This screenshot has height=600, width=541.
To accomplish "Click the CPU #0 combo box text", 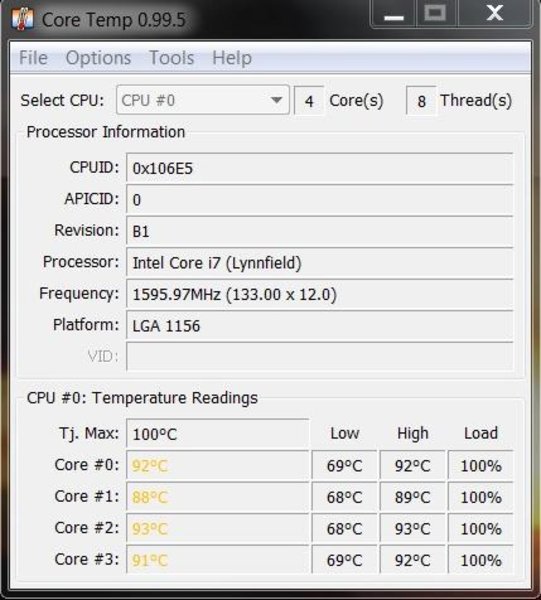I will coord(148,101).
